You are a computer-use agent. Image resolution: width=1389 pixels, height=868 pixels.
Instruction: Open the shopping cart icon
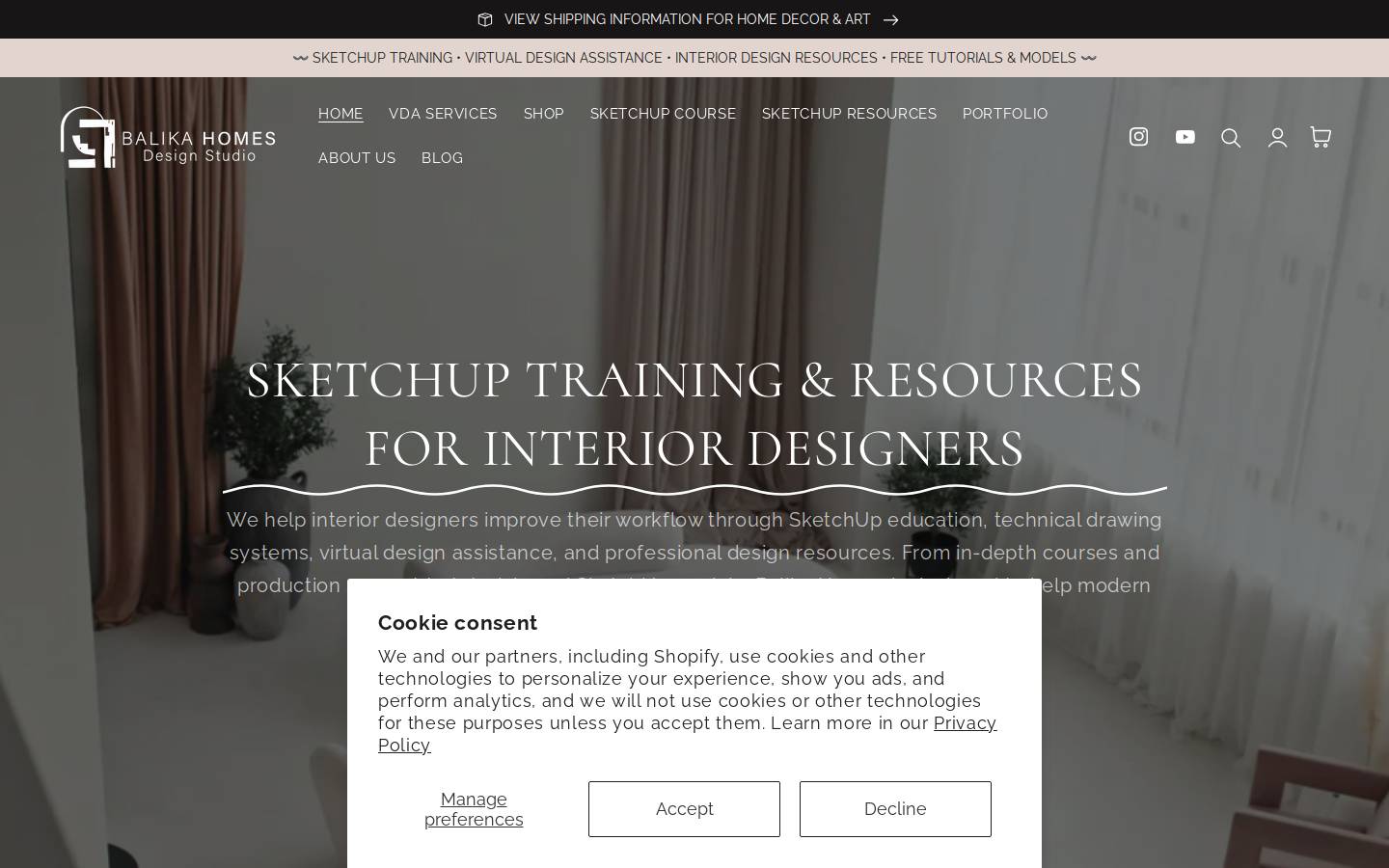tap(1321, 137)
